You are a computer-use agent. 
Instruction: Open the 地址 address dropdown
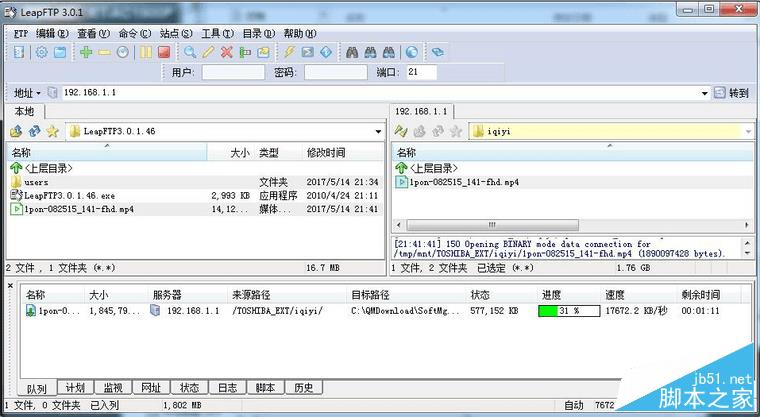(27, 93)
